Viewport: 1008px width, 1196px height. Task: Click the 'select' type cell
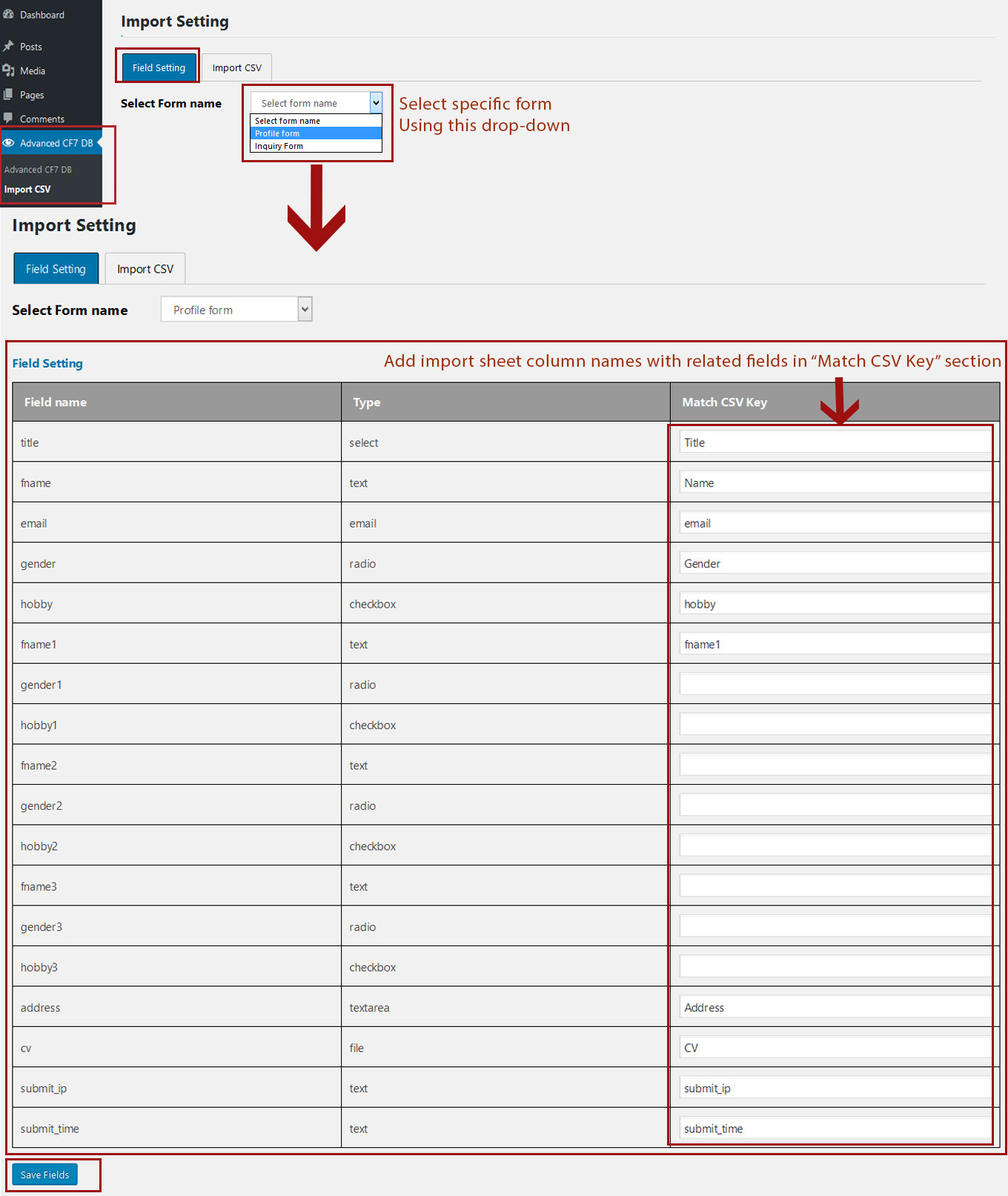(x=506, y=442)
